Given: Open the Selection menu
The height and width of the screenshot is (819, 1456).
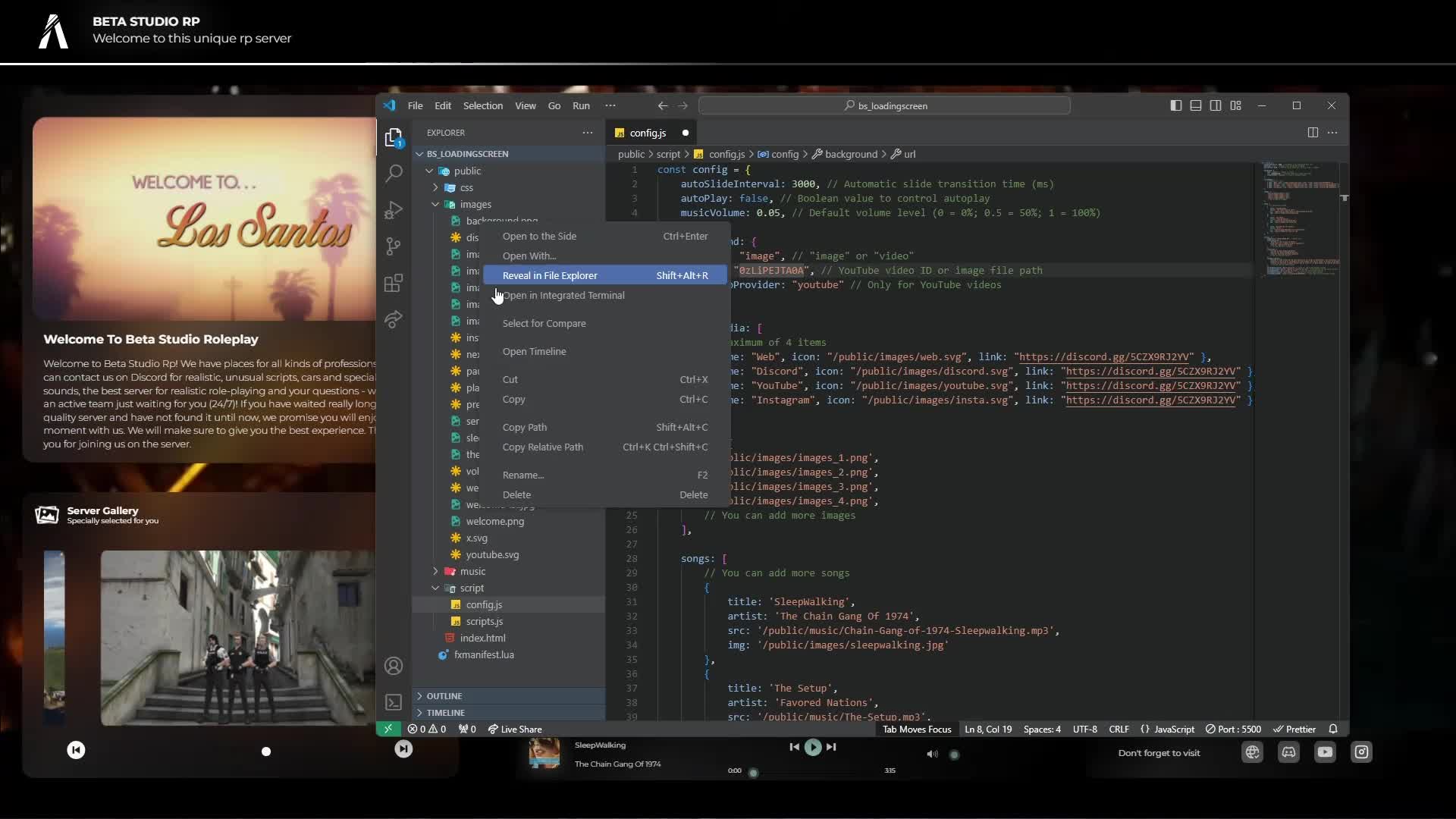Looking at the screenshot, I should tap(483, 105).
